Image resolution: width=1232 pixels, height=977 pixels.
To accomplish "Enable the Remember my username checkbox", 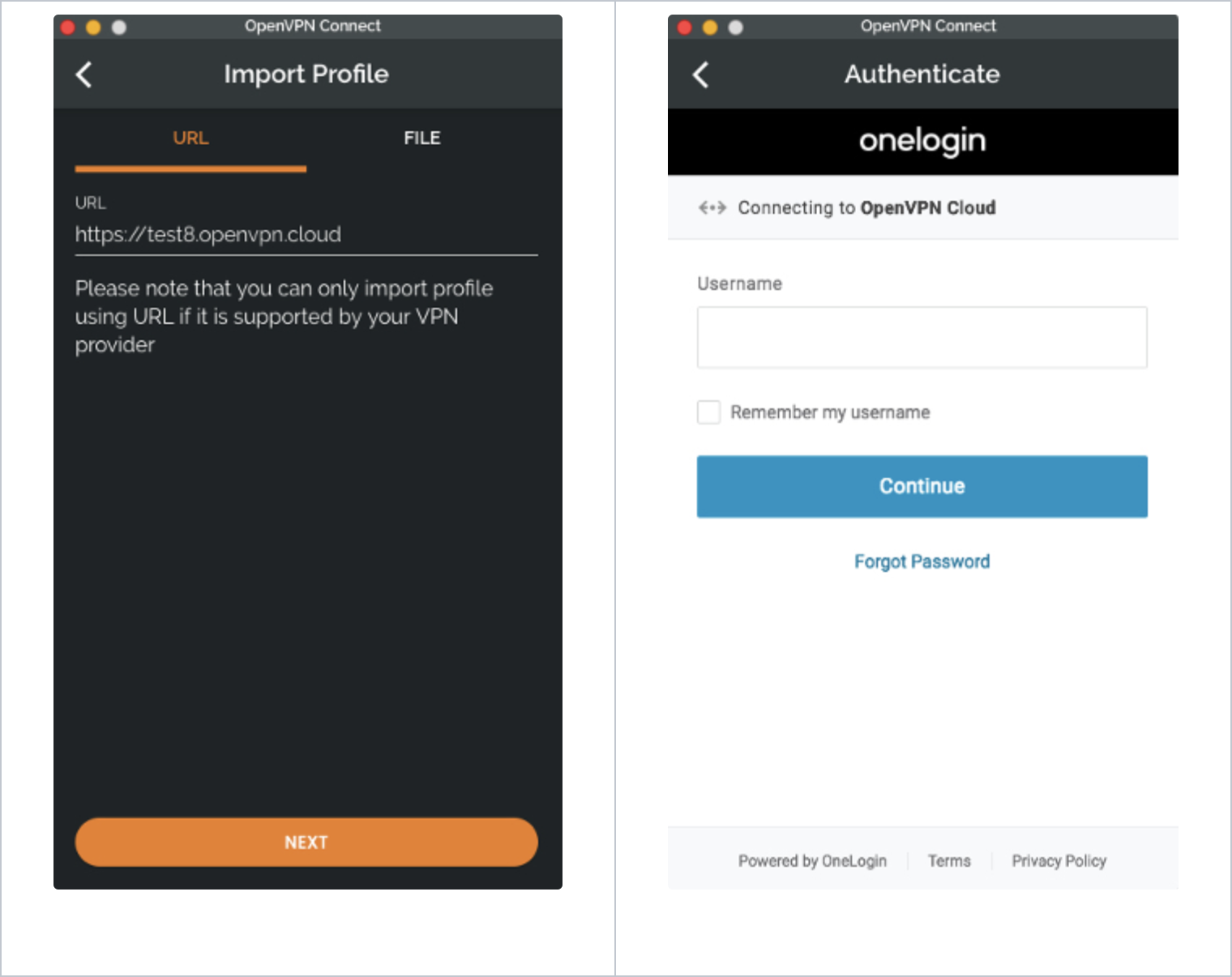I will click(x=709, y=412).
